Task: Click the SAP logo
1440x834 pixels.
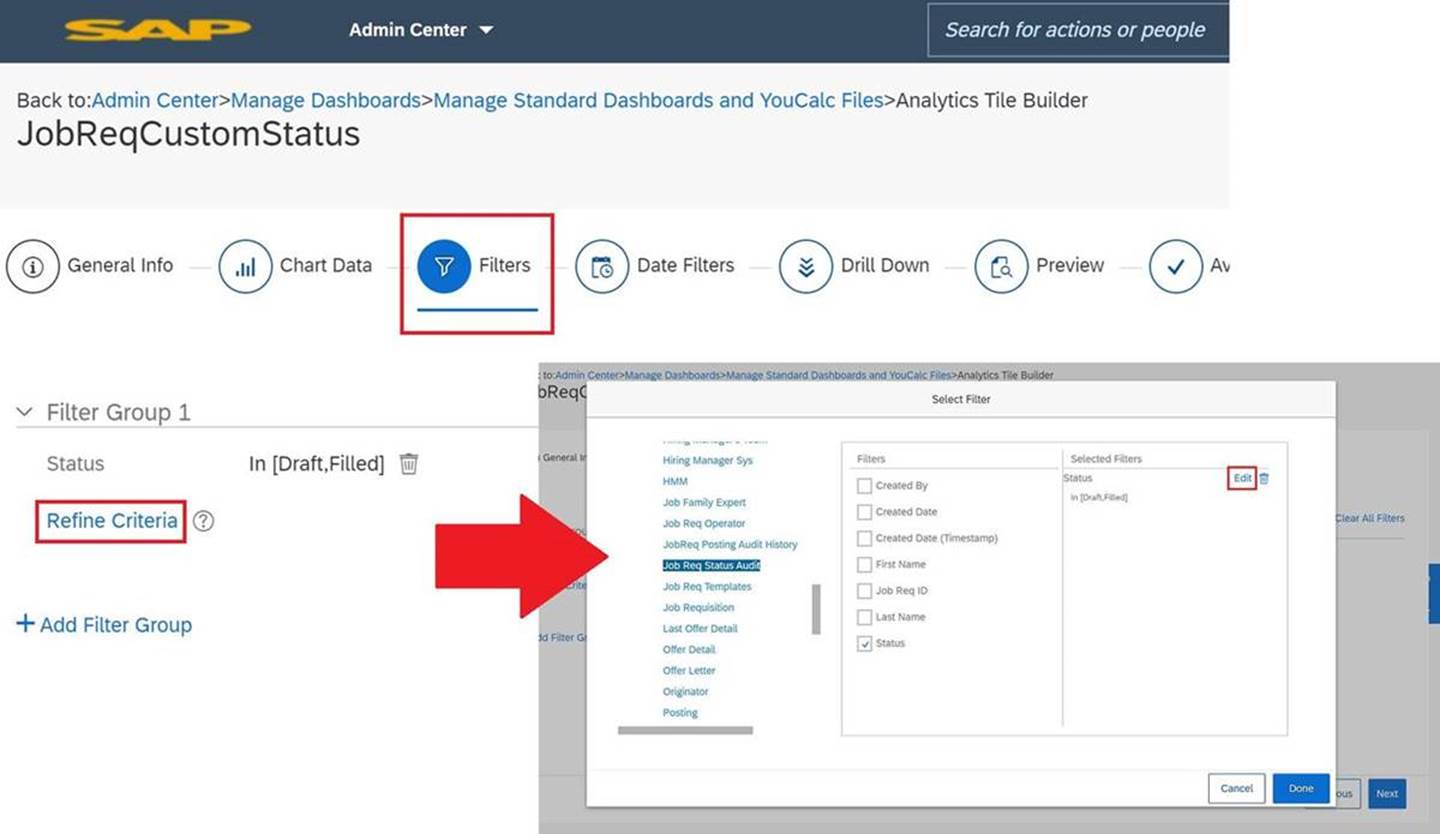Action: 158,30
